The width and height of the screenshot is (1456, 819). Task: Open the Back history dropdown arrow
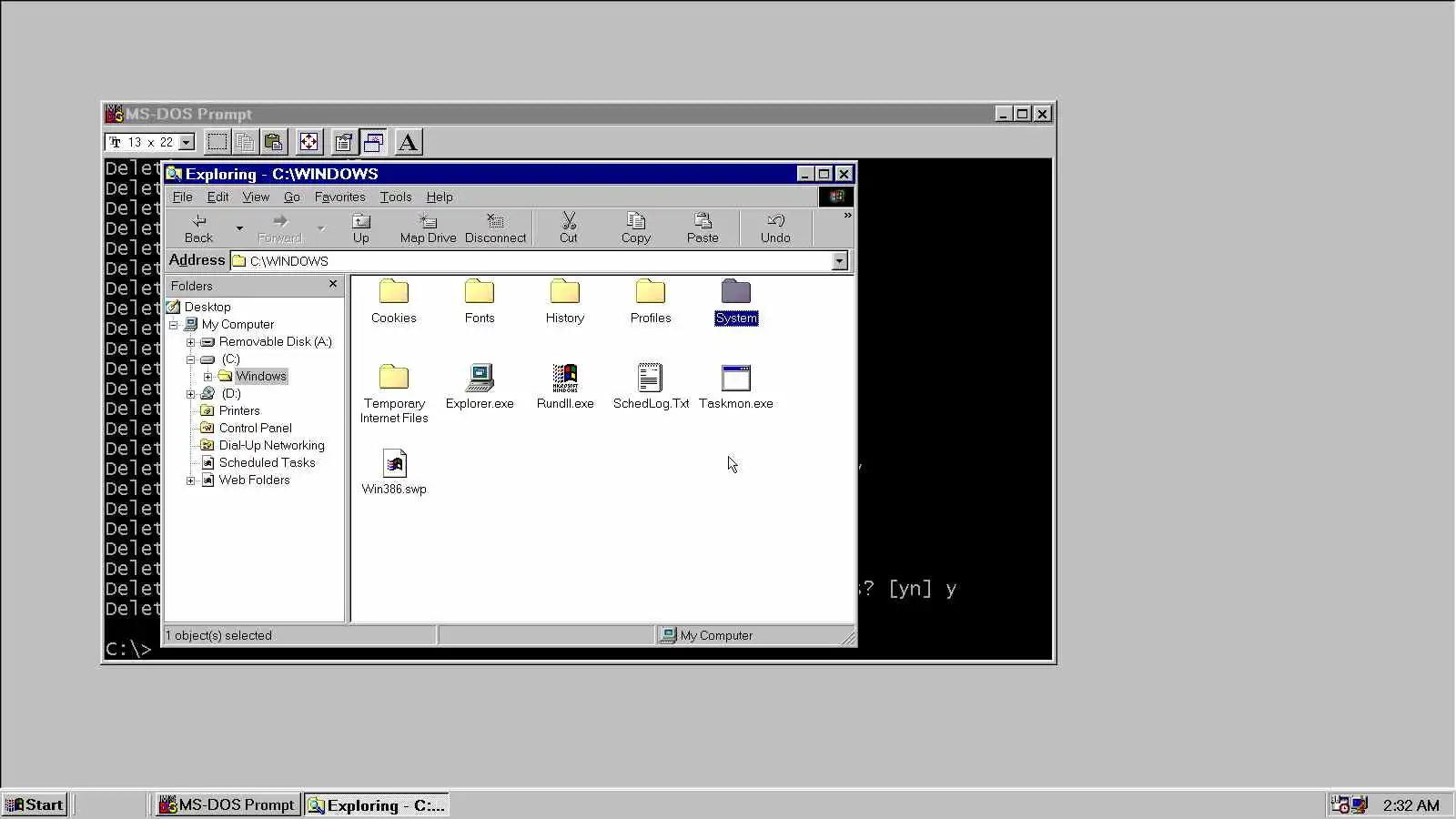(x=239, y=228)
